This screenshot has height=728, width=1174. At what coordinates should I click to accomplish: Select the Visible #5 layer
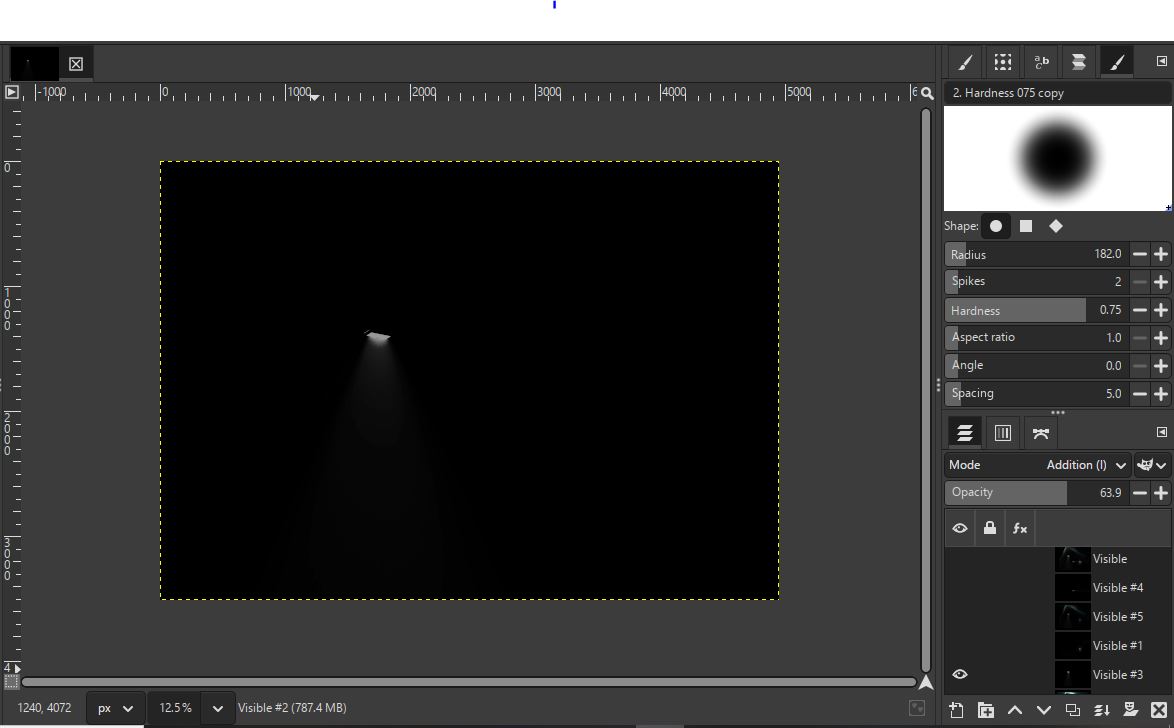(x=1117, y=617)
